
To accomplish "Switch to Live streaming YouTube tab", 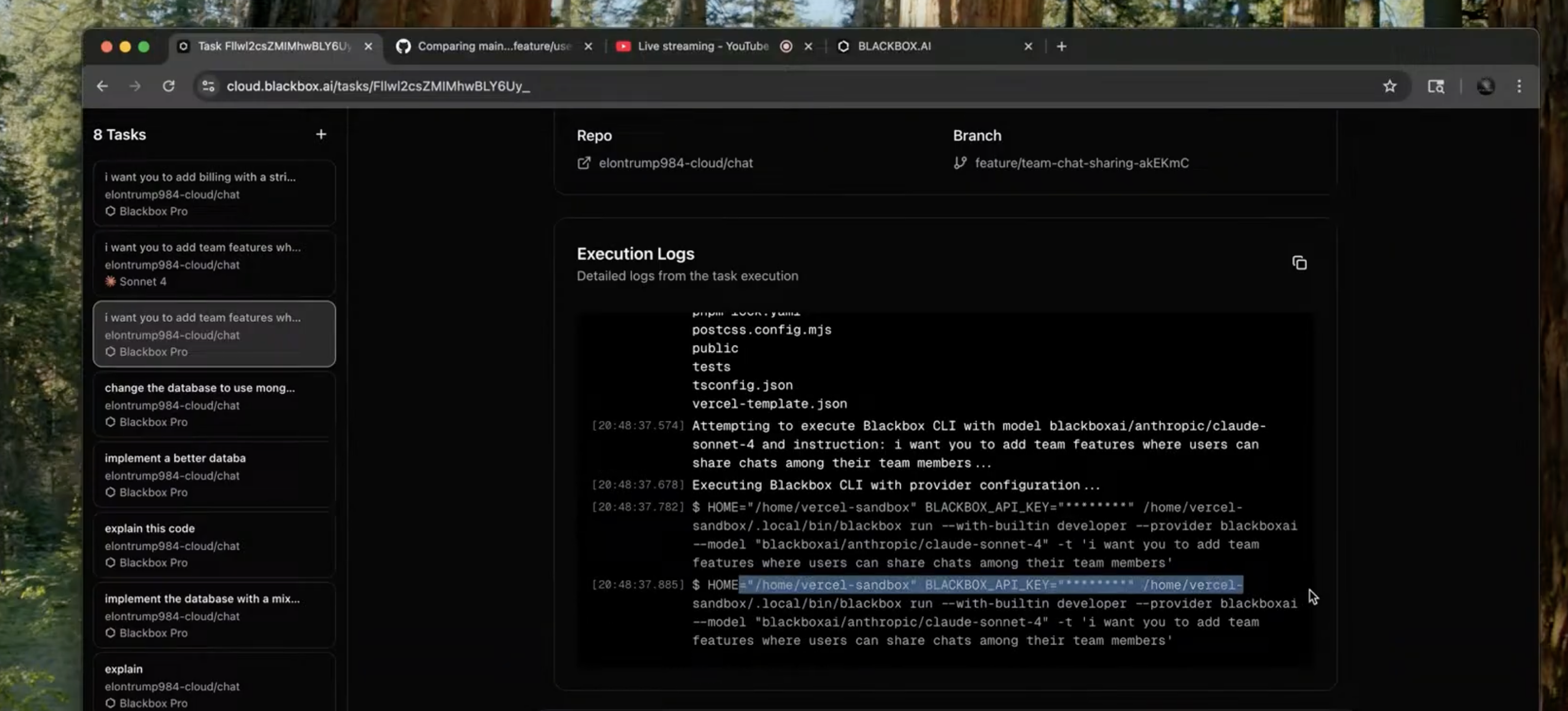I will [702, 46].
